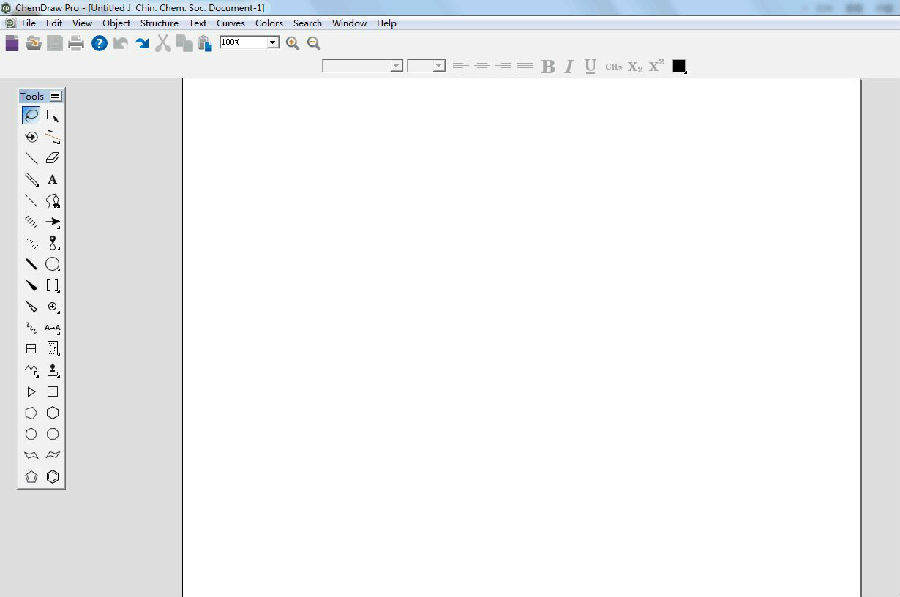Open the Curves menu
Viewport: 900px width, 597px height.
point(230,23)
